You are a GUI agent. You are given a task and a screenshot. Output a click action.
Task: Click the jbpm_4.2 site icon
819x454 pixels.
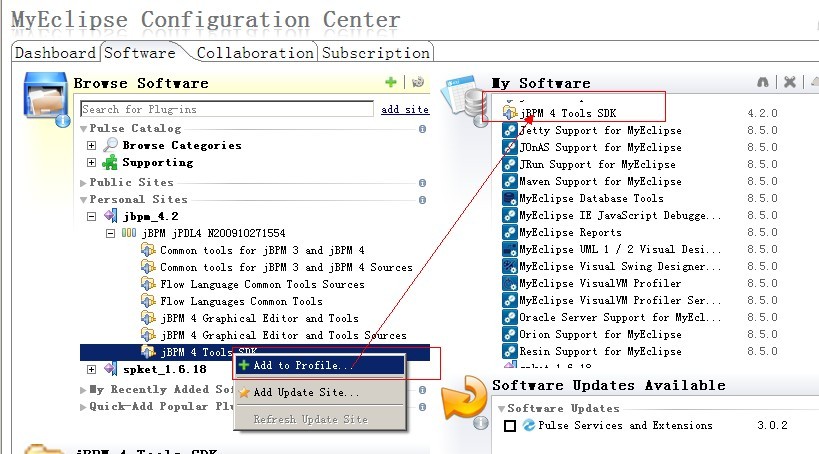coord(110,215)
